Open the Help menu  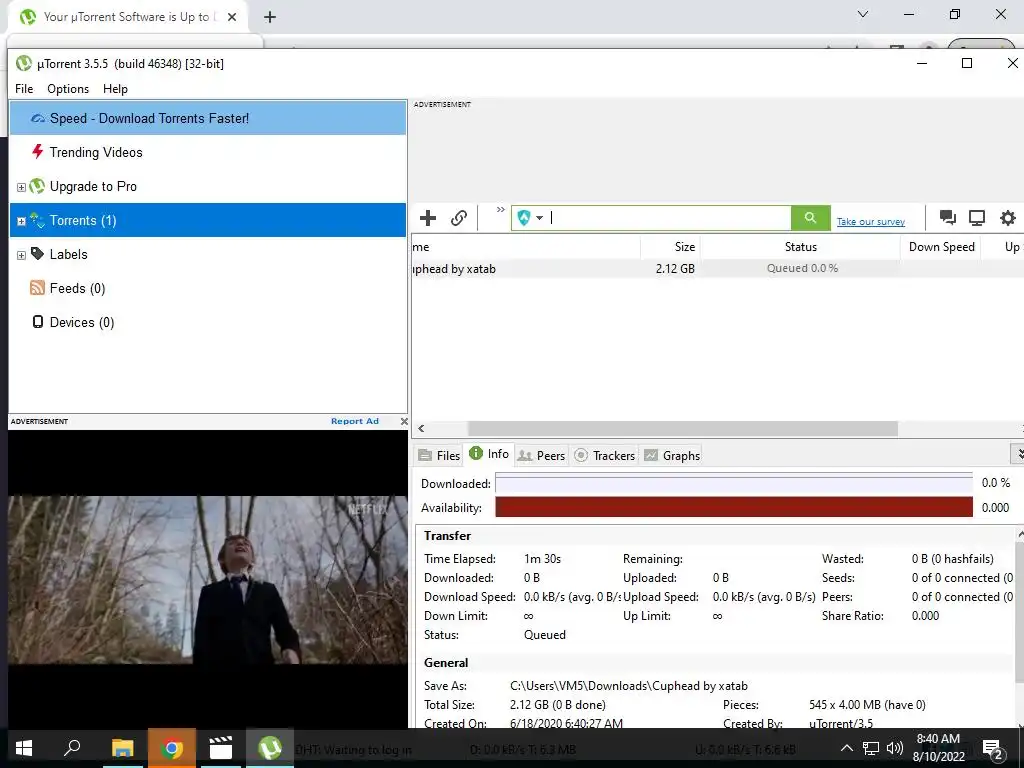click(115, 89)
